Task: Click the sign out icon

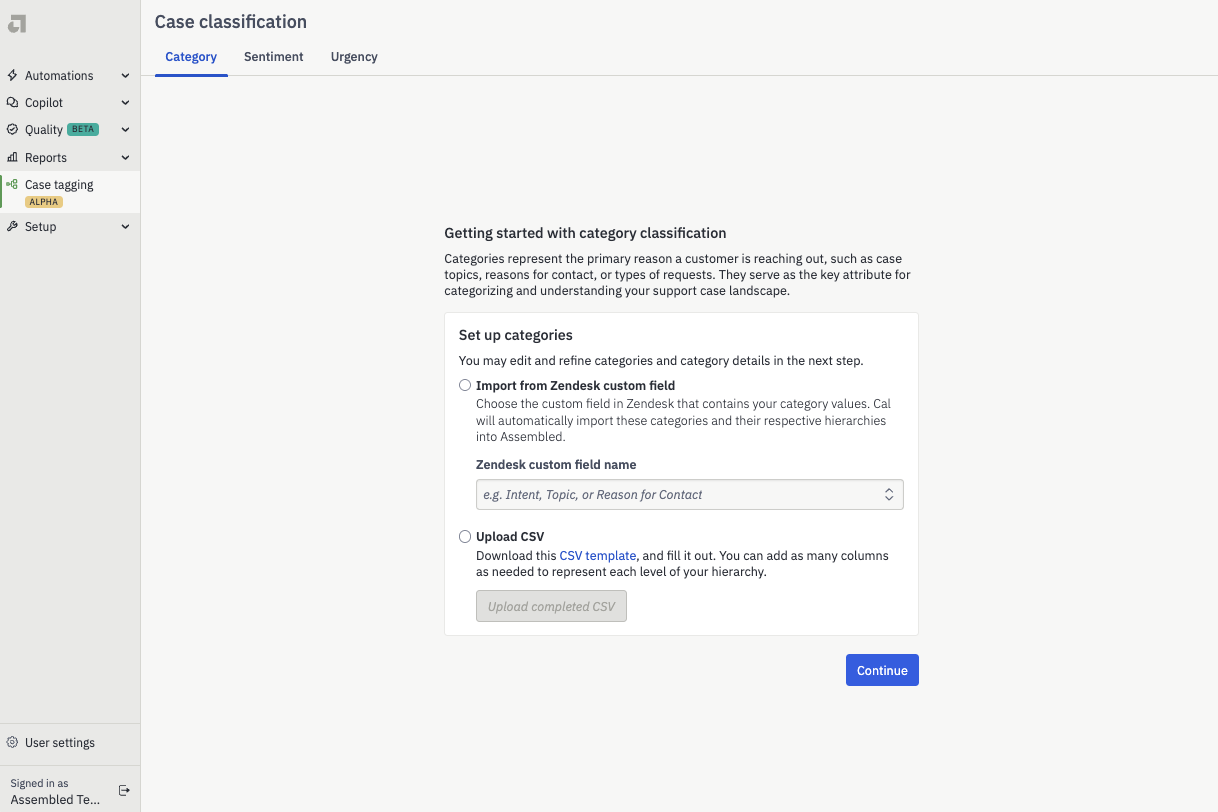Action: pos(124,791)
